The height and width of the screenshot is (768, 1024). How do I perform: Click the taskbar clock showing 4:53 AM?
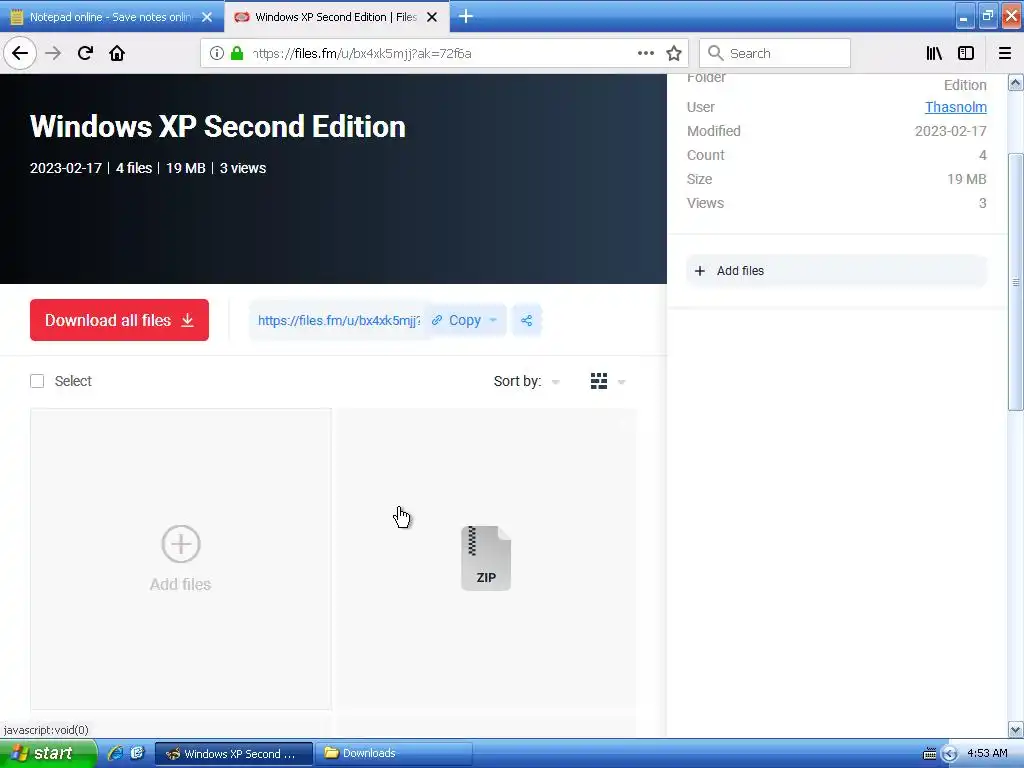(987, 753)
